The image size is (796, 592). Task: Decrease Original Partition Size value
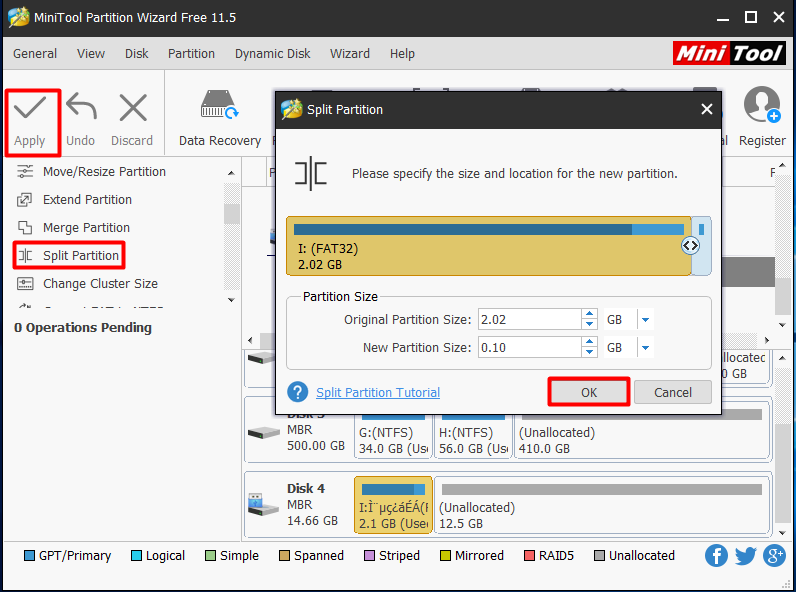(589, 325)
